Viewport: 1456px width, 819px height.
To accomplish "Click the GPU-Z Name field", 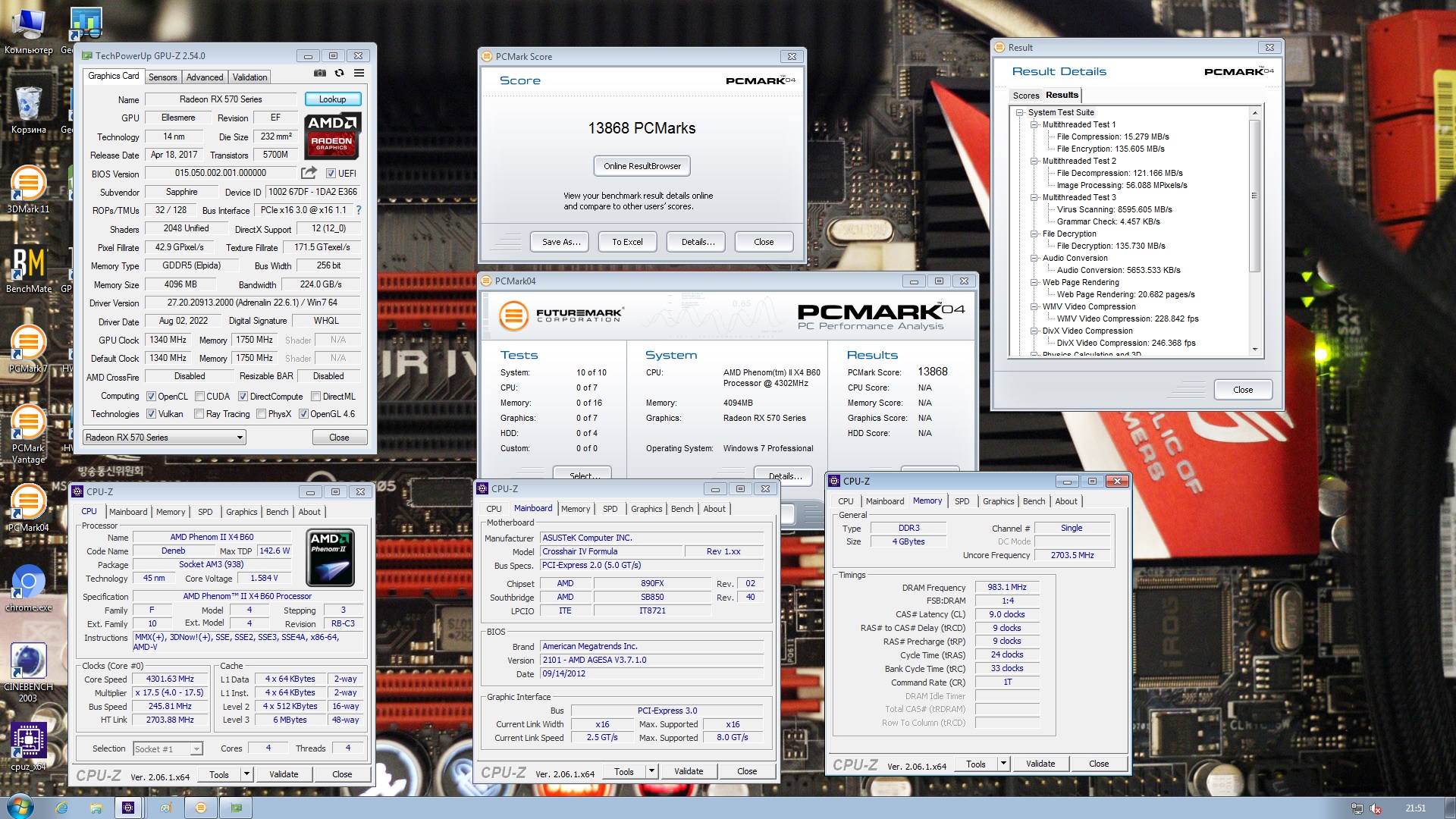I will 221,99.
